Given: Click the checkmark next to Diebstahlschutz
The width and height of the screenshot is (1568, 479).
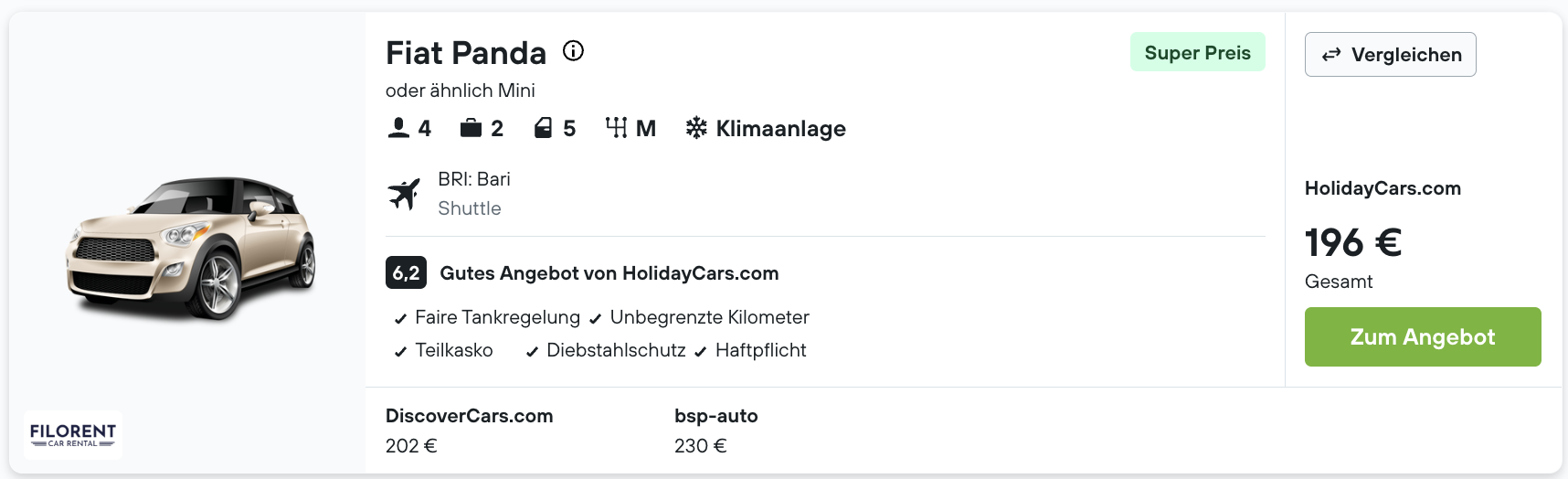Looking at the screenshot, I should 532,352.
